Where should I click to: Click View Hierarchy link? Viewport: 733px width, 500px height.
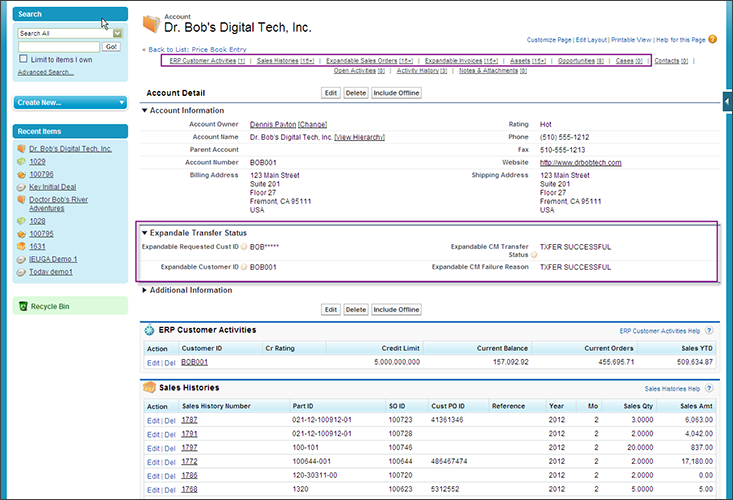click(x=359, y=137)
